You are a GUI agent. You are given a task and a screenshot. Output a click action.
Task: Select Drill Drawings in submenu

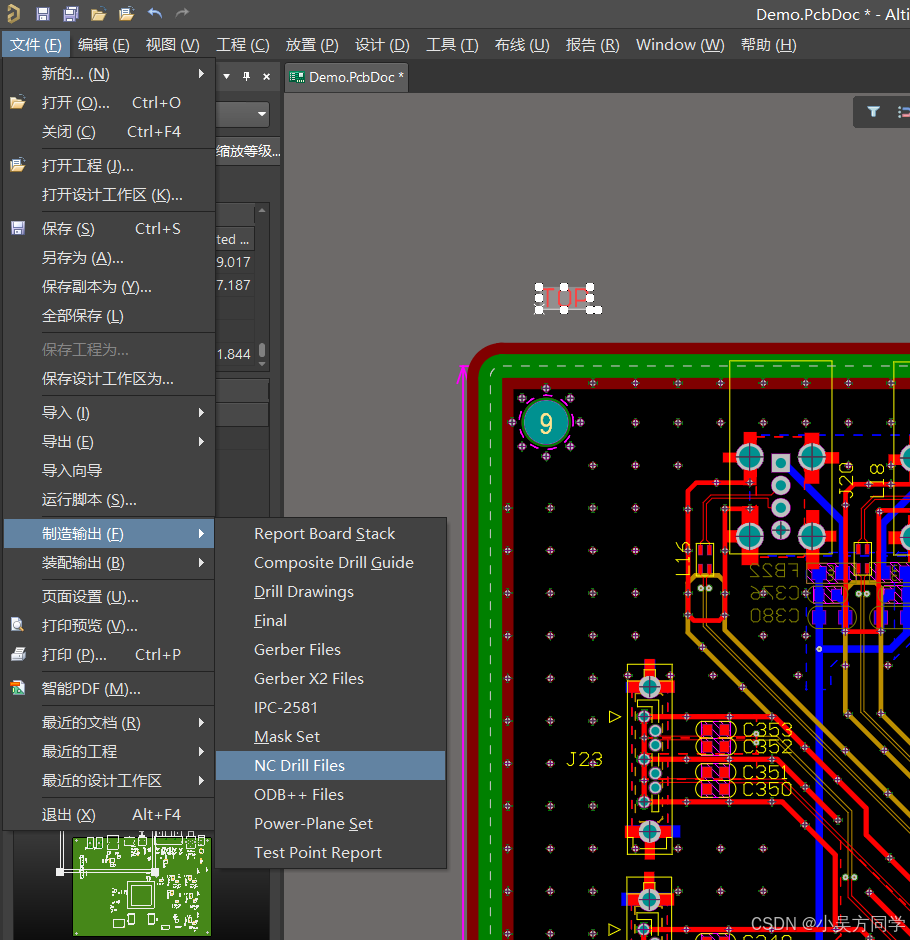[330, 592]
